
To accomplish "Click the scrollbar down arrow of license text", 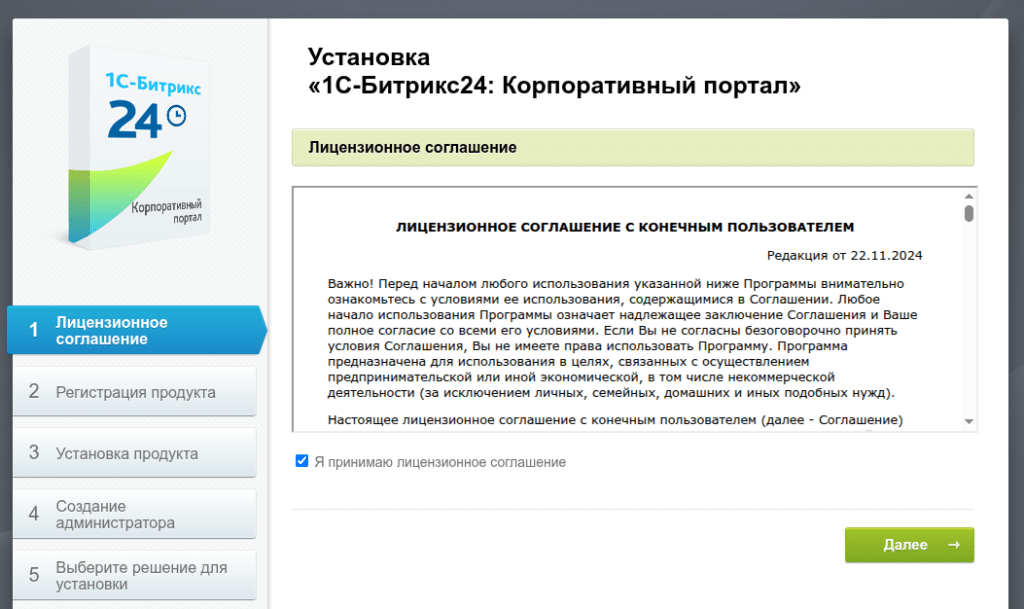I will (966, 420).
